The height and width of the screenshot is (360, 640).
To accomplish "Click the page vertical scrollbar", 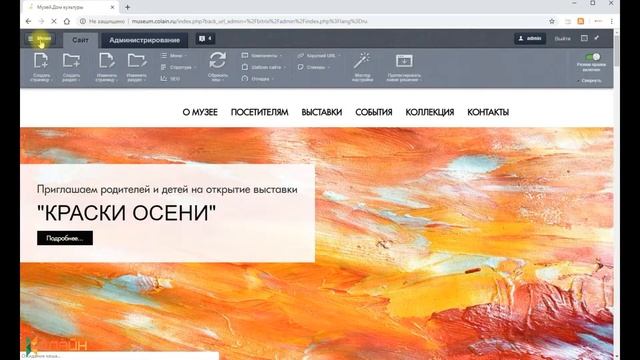I will [617, 194].
